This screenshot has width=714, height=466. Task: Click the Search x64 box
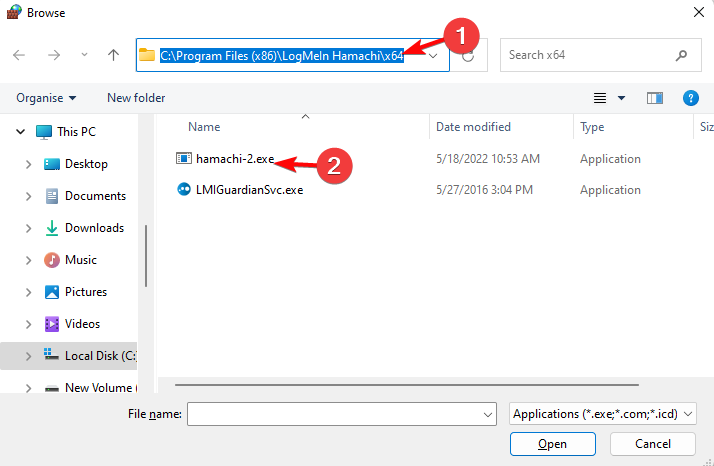(x=601, y=55)
